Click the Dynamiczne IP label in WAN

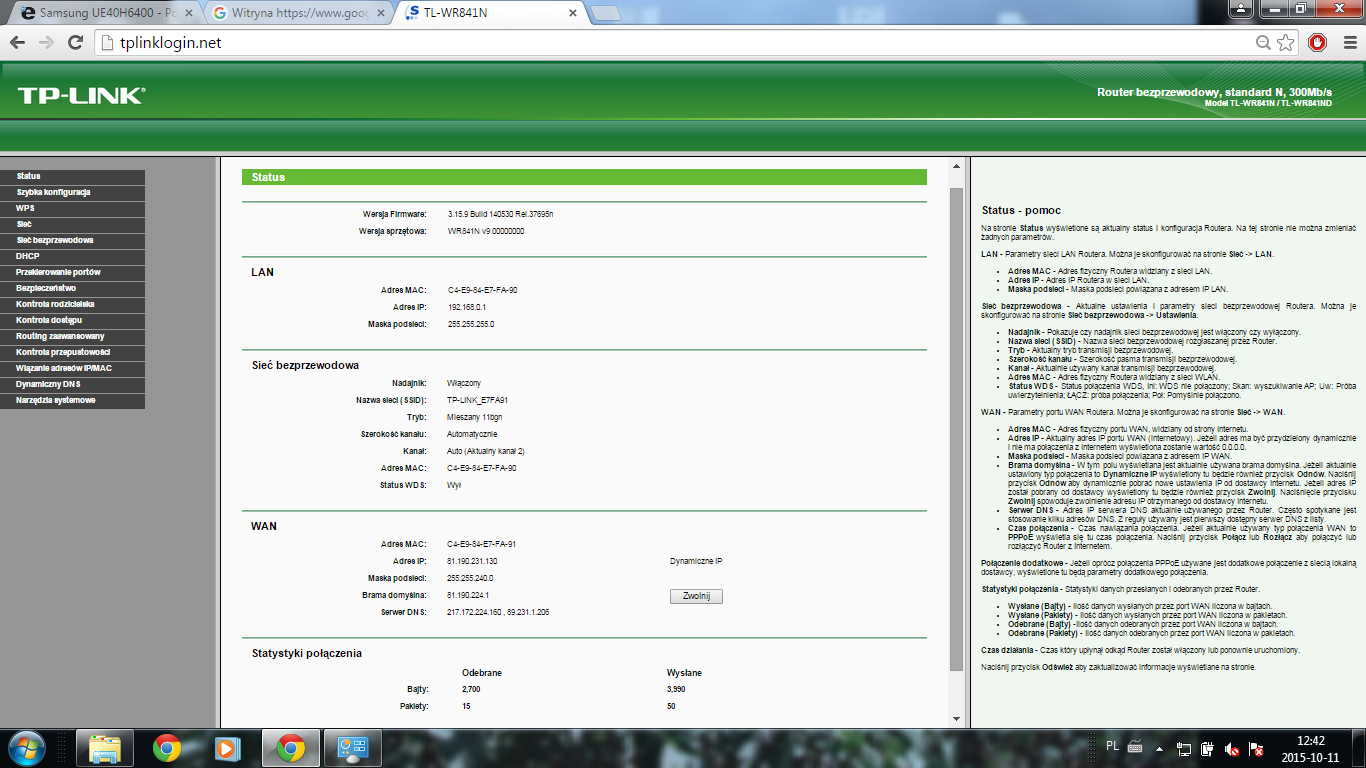coord(696,561)
